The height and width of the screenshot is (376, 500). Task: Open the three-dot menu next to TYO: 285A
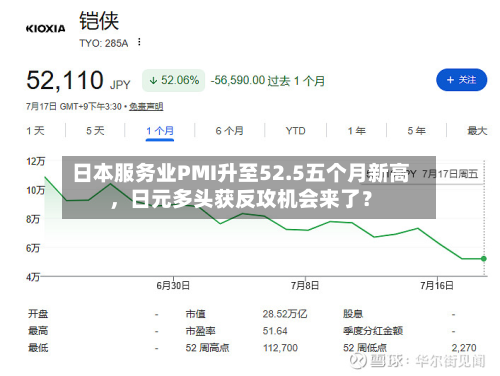139,42
